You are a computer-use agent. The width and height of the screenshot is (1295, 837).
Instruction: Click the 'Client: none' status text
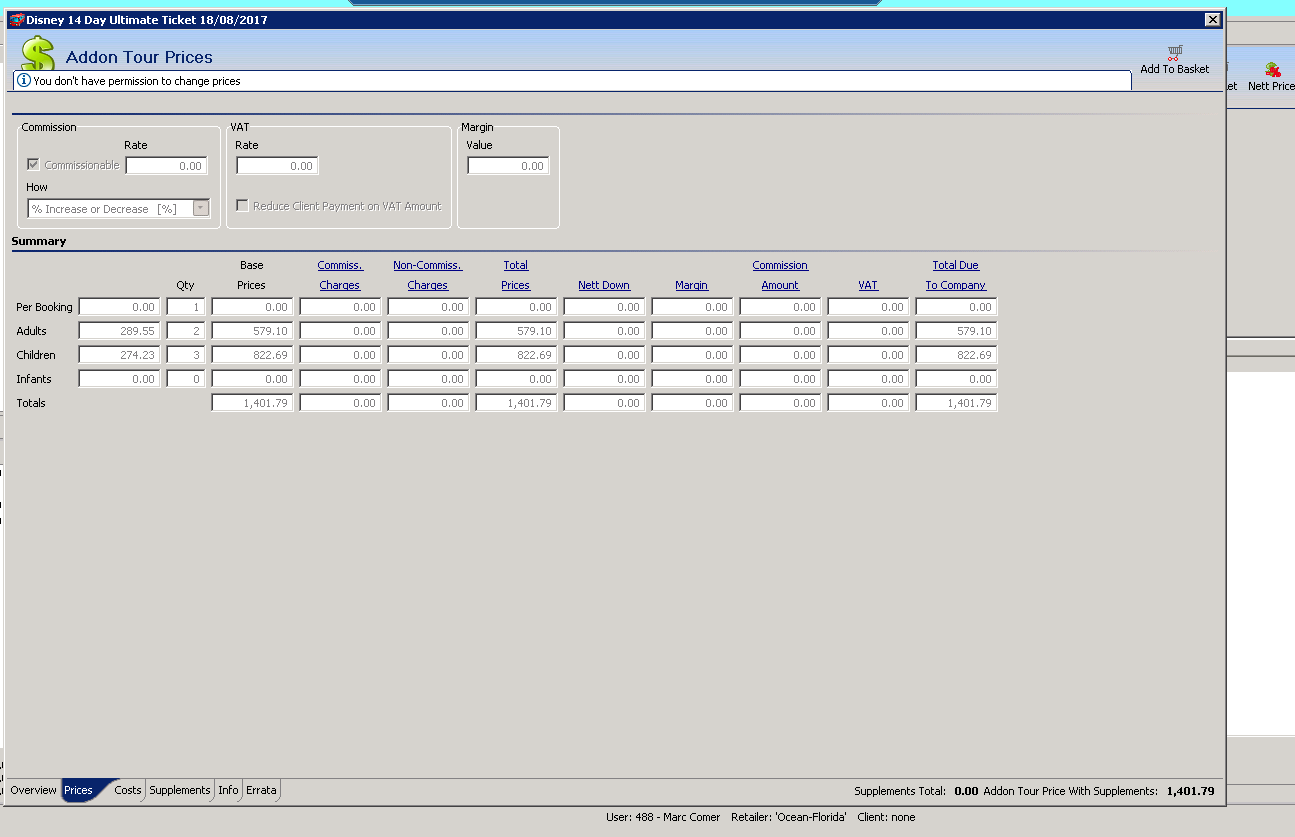886,817
